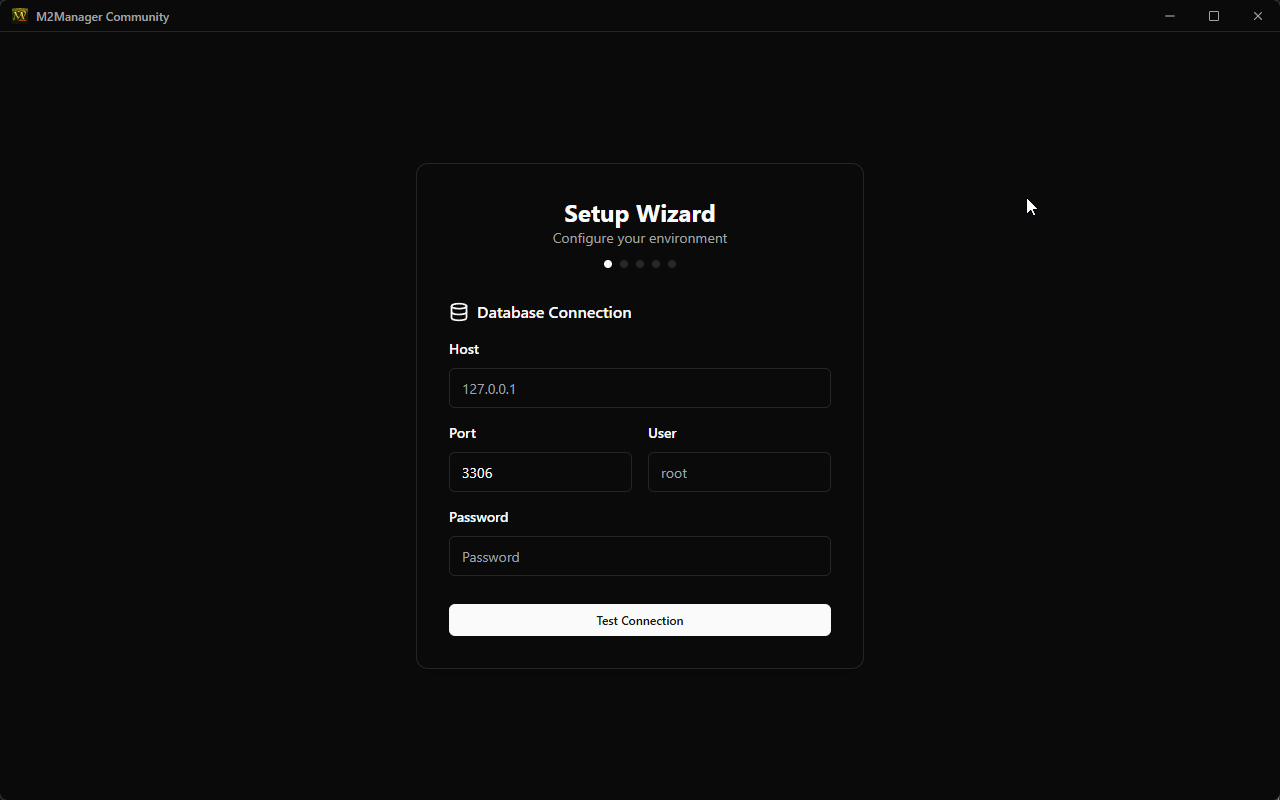Click into the Port field showing 3306
This screenshot has height=800, width=1280.
540,472
